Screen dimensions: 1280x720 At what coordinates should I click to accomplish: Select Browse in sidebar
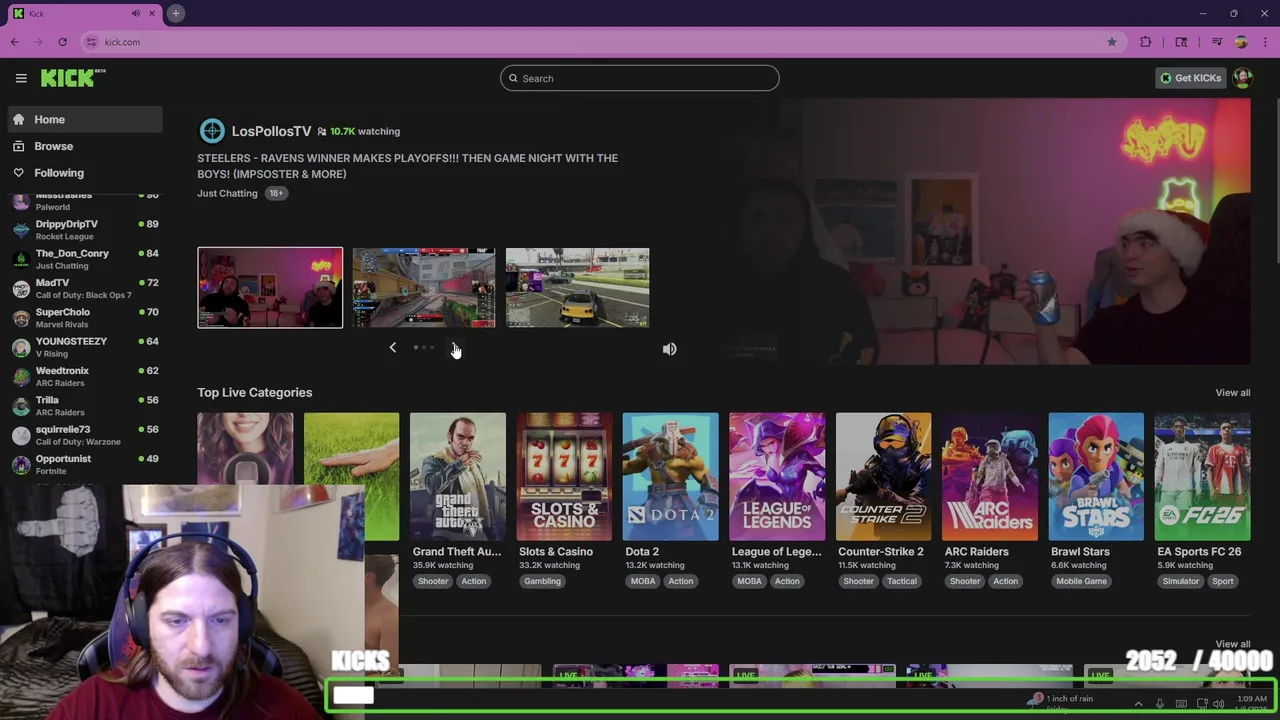86,146
